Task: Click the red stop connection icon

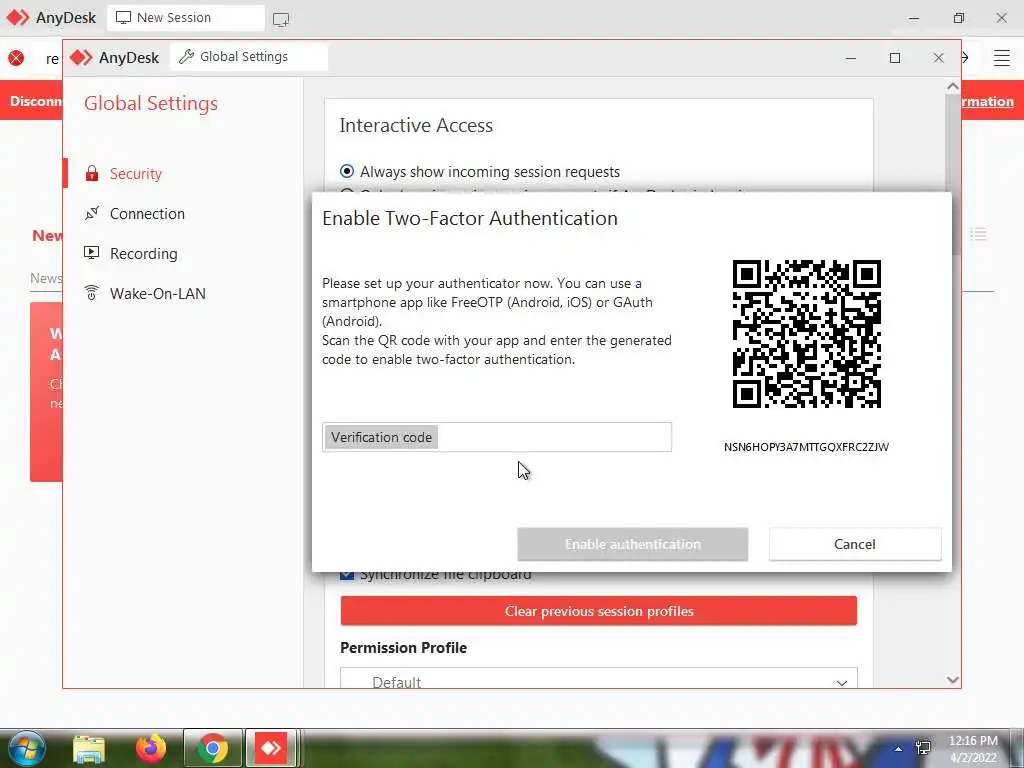Action: pyautogui.click(x=16, y=58)
